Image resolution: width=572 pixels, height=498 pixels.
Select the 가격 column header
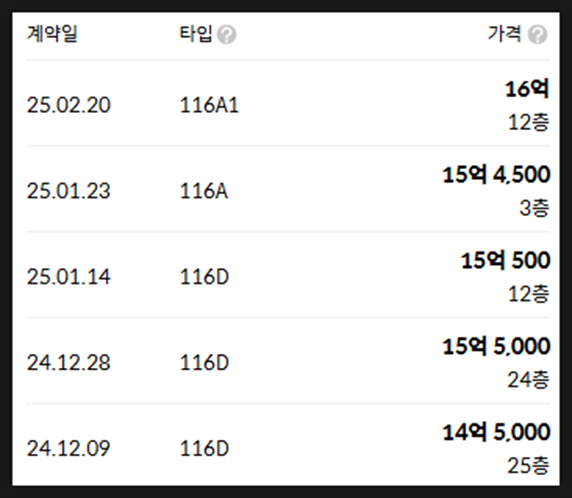tap(505, 34)
